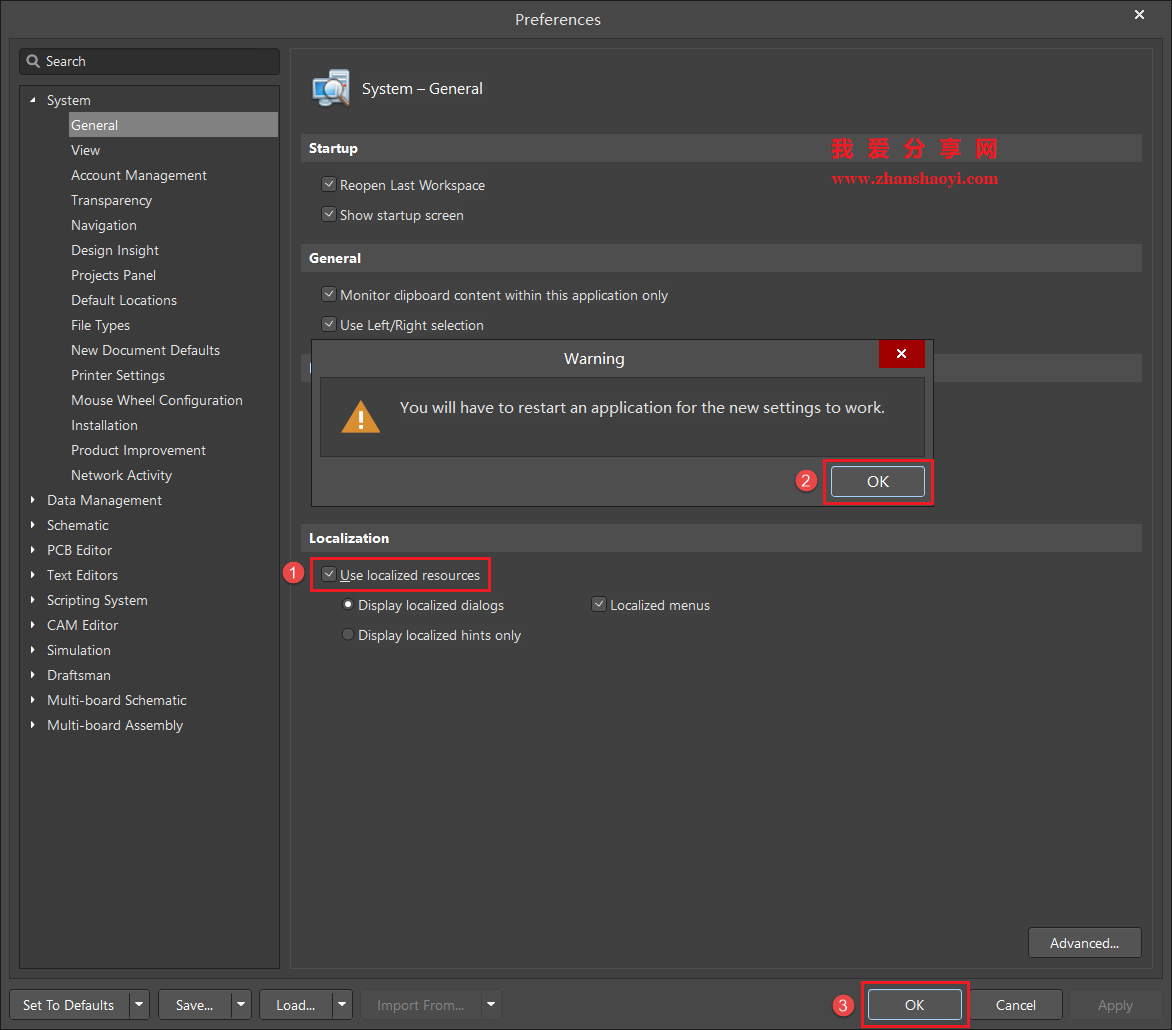Click the search magnifier icon
Image resolution: width=1172 pixels, height=1030 pixels.
(33, 61)
